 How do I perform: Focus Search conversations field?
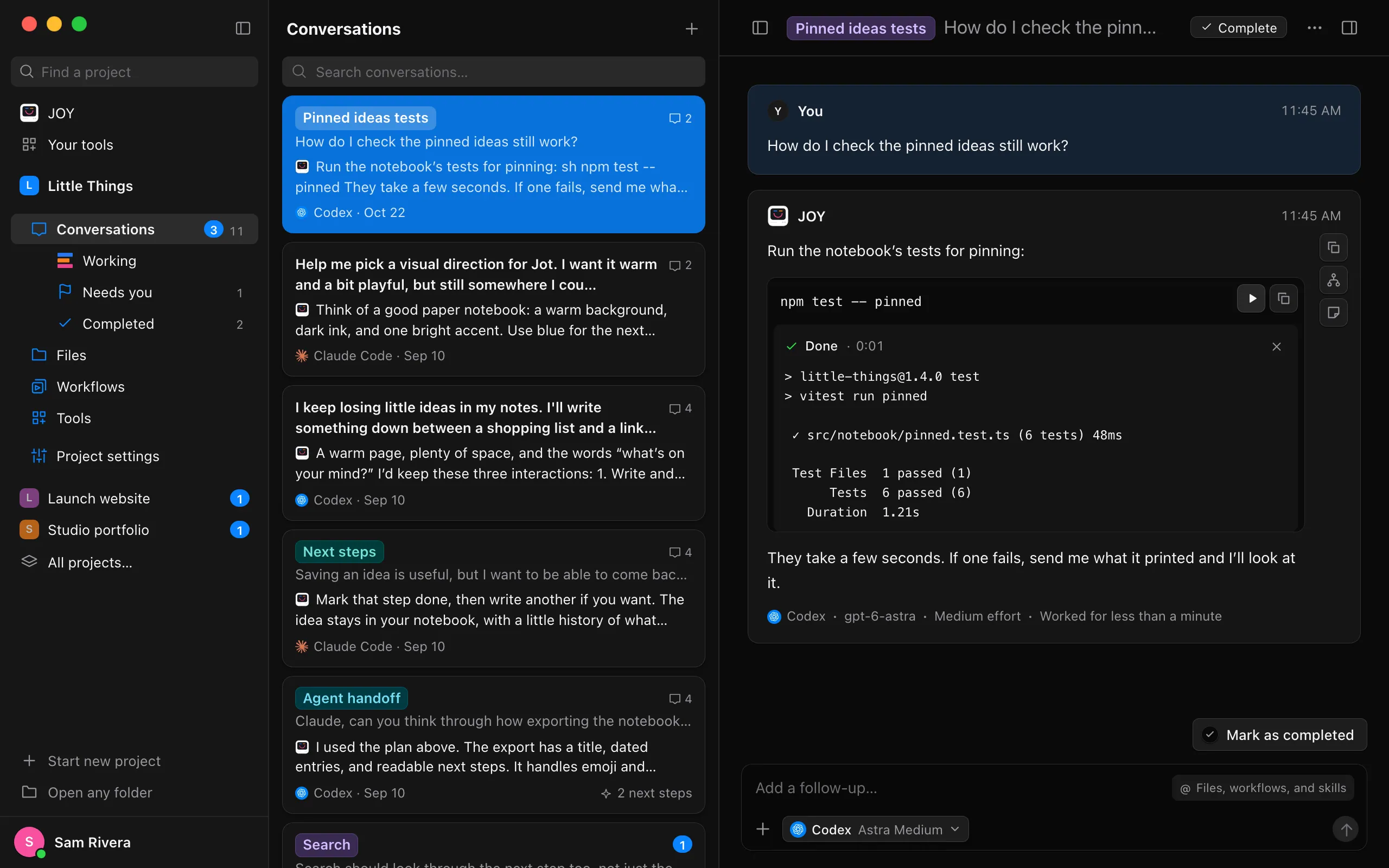point(494,72)
